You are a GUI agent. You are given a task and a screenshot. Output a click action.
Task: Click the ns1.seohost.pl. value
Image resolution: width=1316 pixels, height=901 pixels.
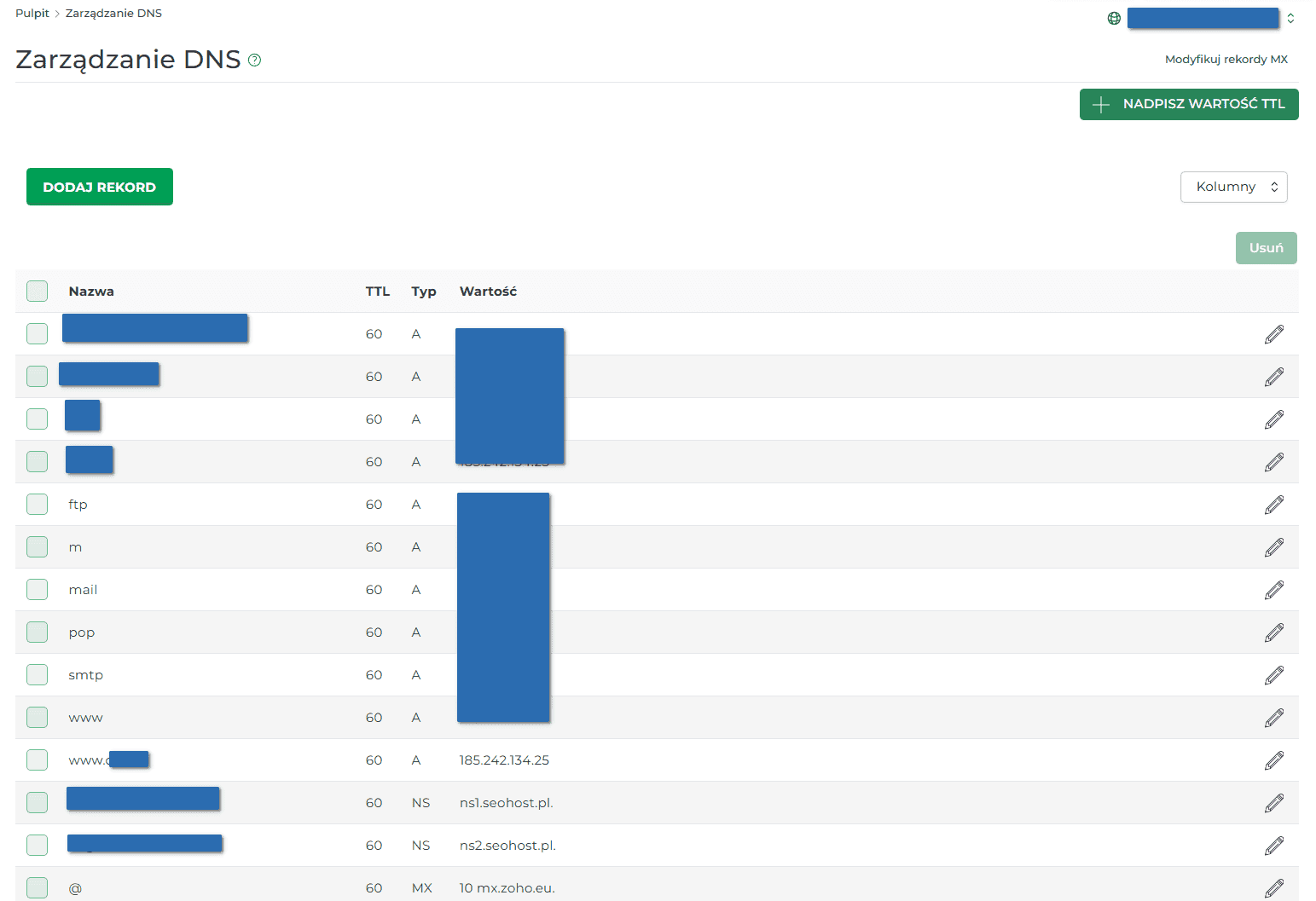click(507, 803)
